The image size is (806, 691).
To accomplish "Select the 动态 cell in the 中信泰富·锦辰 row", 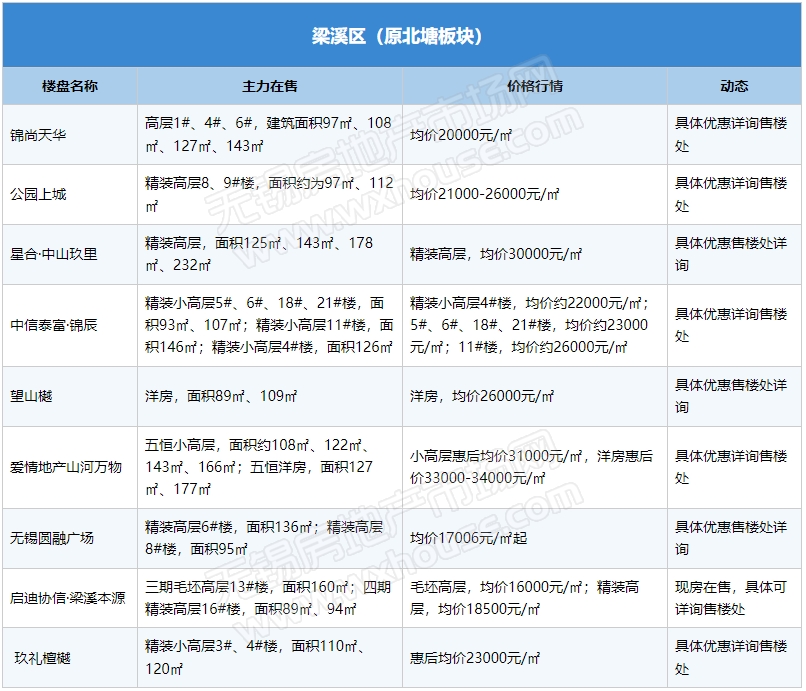I will click(x=734, y=325).
